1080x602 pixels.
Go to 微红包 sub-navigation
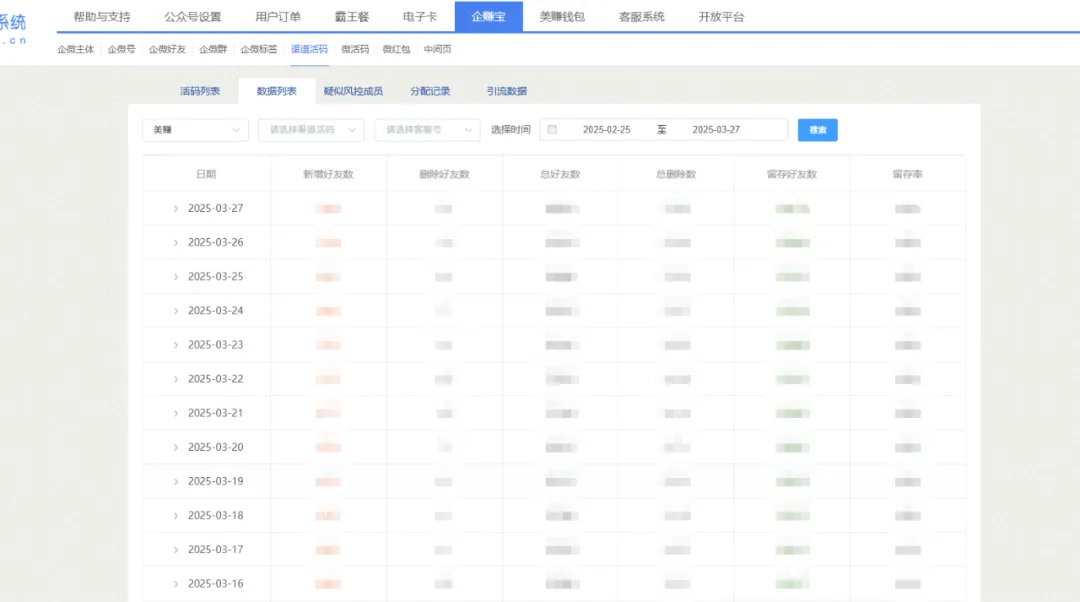point(396,49)
